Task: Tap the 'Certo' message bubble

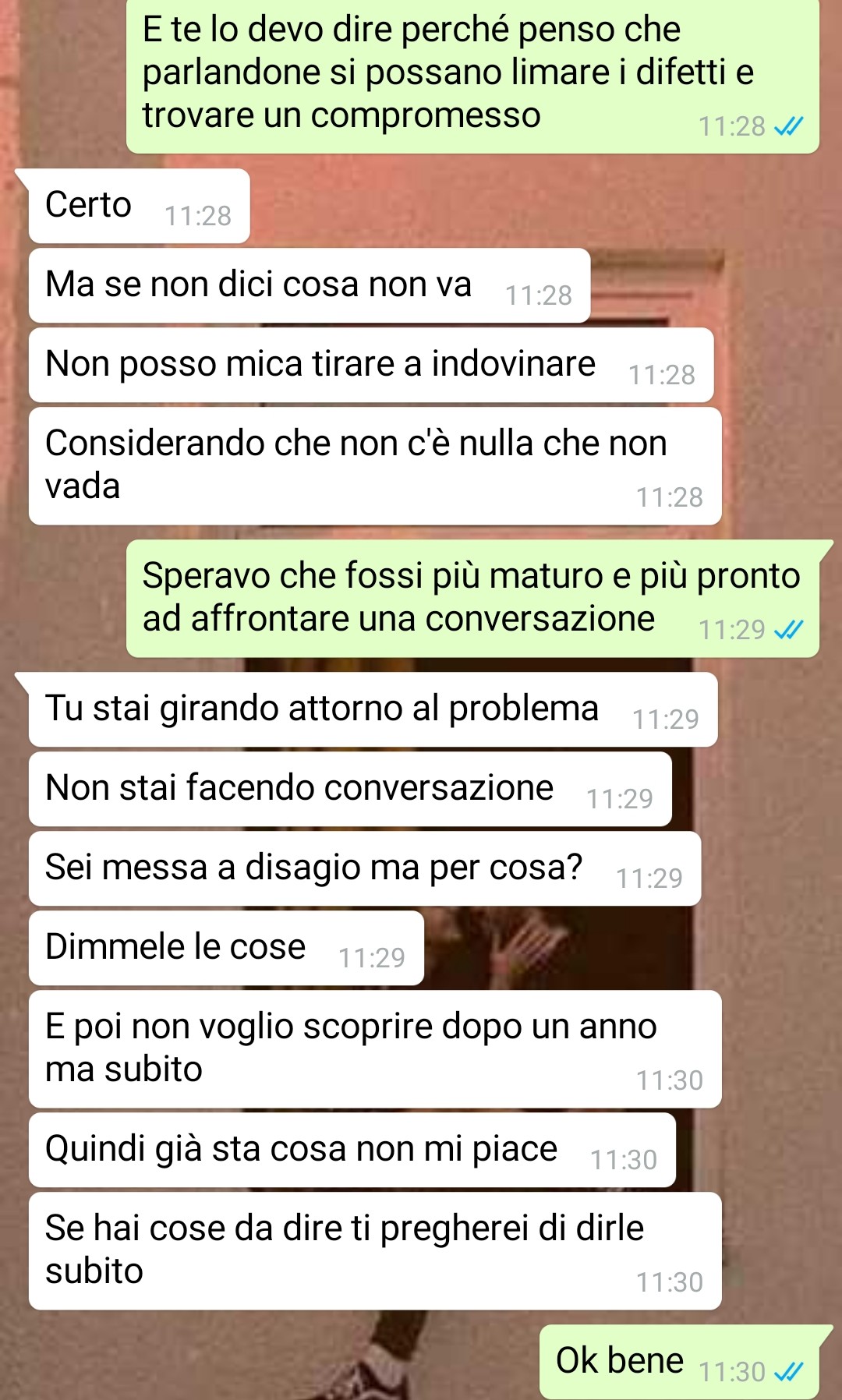Action: [139, 206]
